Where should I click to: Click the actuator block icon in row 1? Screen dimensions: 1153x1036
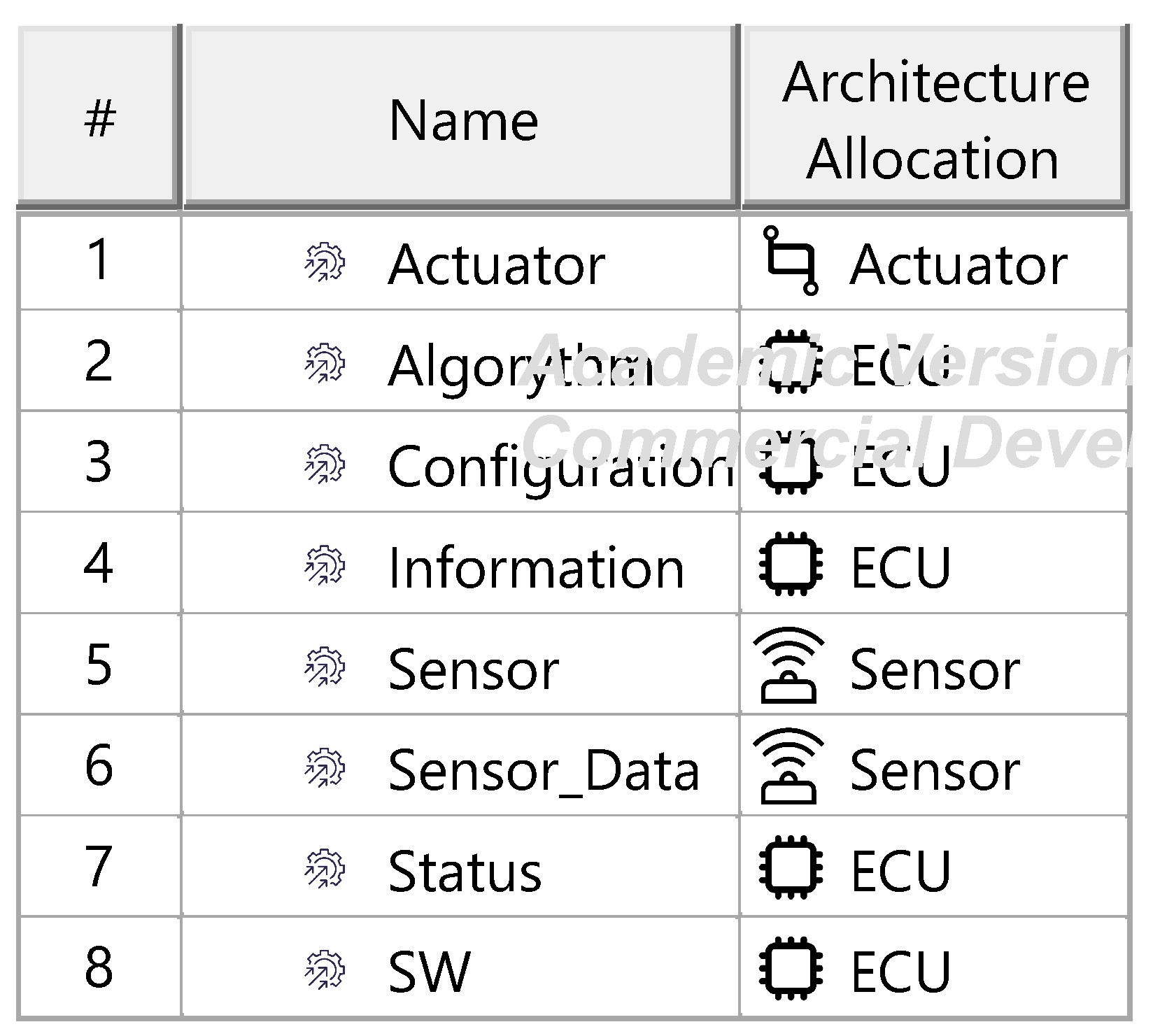[x=791, y=262]
